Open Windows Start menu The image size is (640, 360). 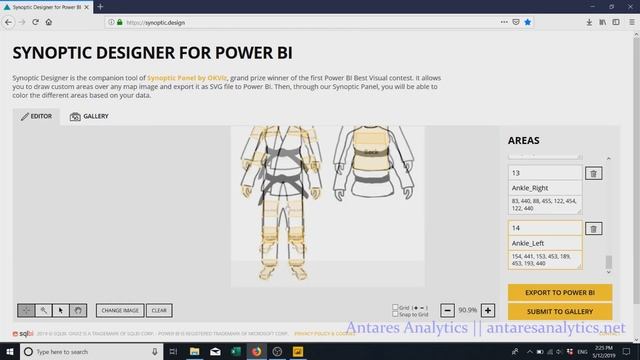point(10,351)
